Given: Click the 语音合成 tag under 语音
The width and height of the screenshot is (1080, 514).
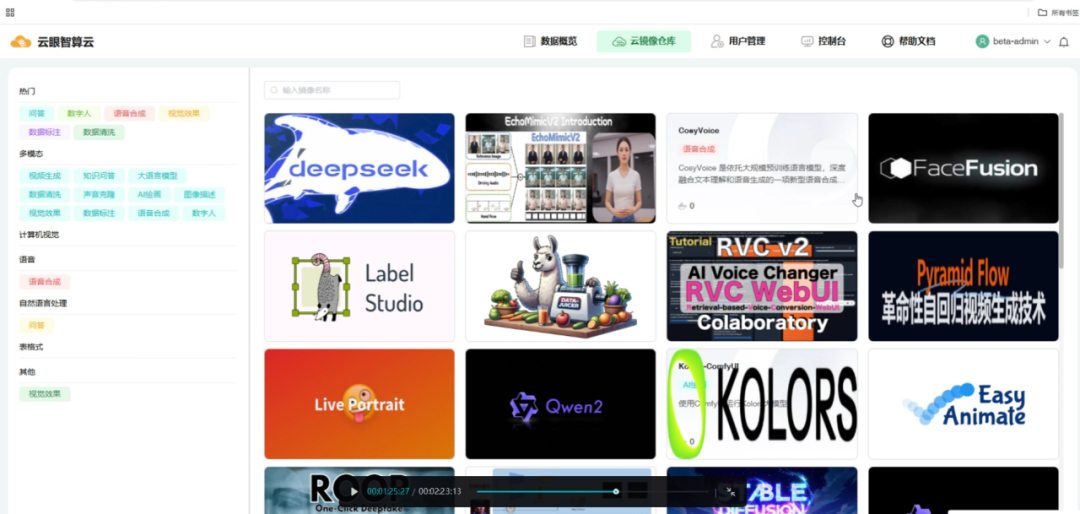Looking at the screenshot, I should (x=45, y=282).
